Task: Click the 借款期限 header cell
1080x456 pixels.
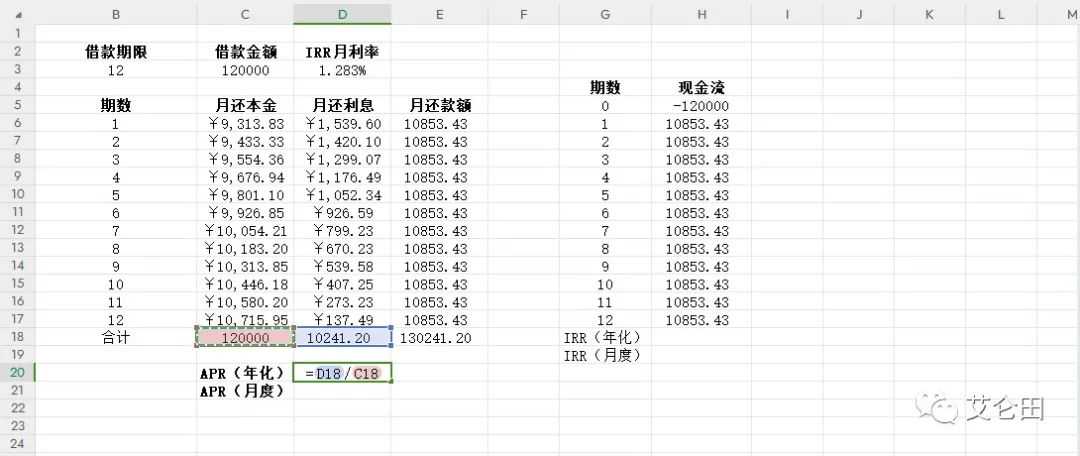Action: point(116,52)
